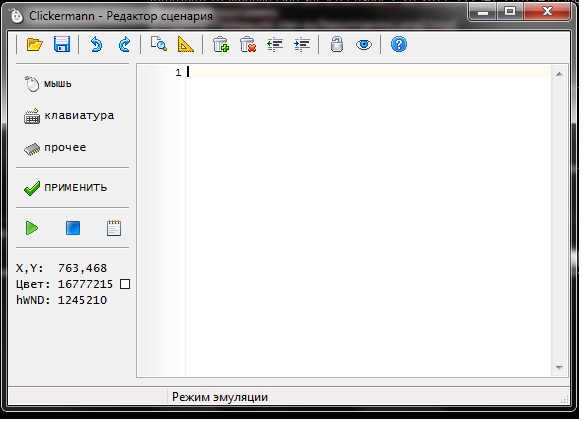Click the color swatch beside Цвет value
Viewport: 583px width, 421px height.
click(x=125, y=284)
